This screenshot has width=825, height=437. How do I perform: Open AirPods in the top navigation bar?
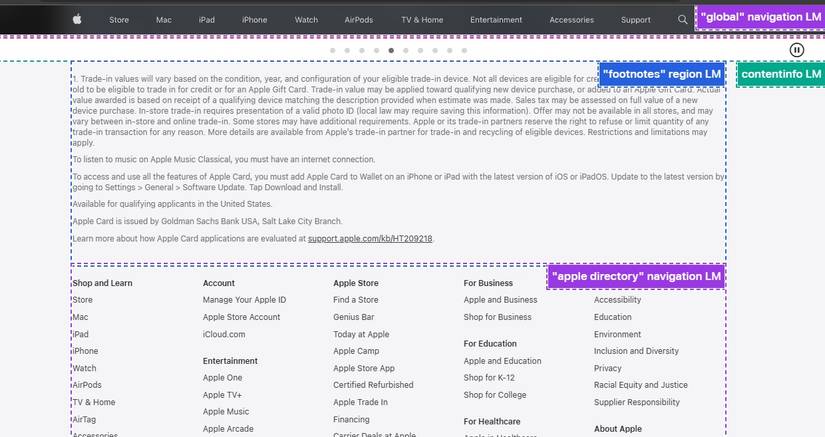coord(359,20)
